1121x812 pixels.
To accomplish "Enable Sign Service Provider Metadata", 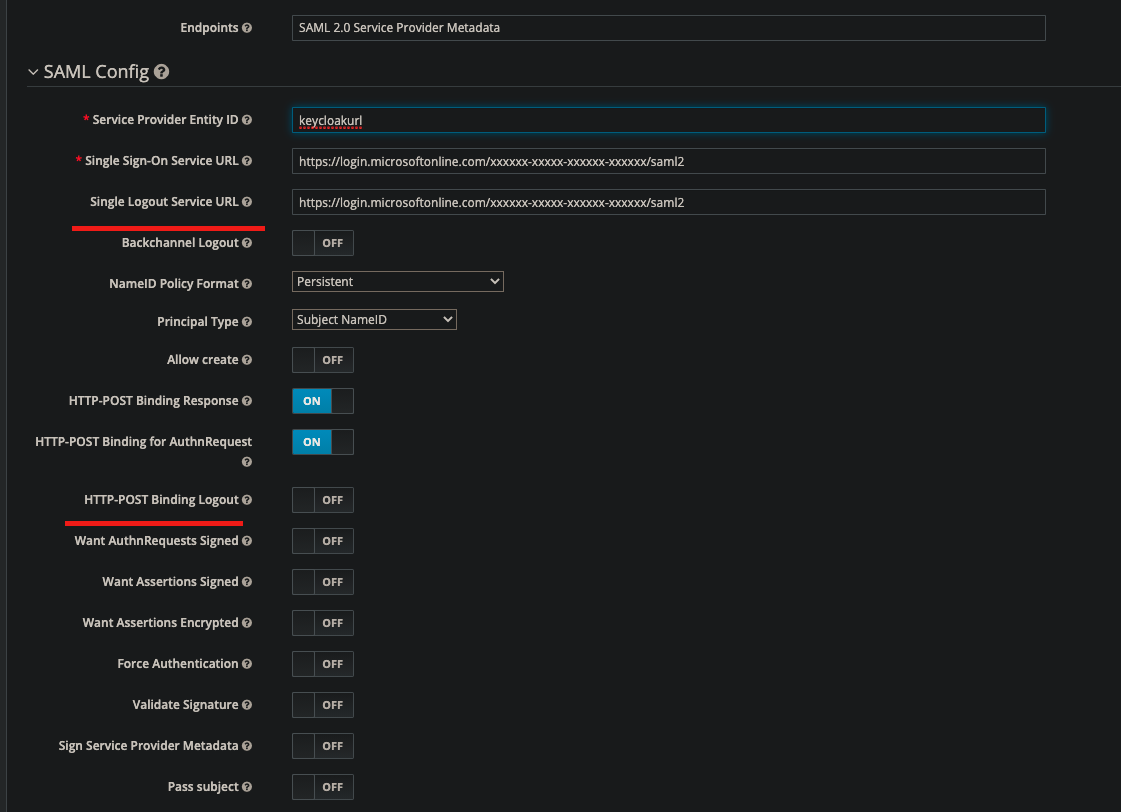I will (322, 745).
